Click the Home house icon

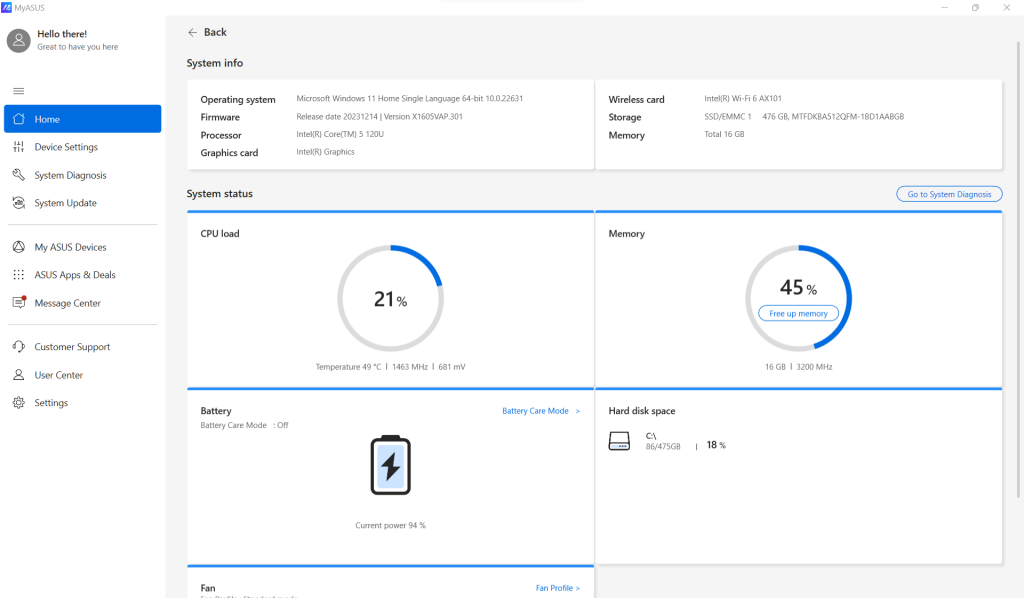tap(18, 119)
